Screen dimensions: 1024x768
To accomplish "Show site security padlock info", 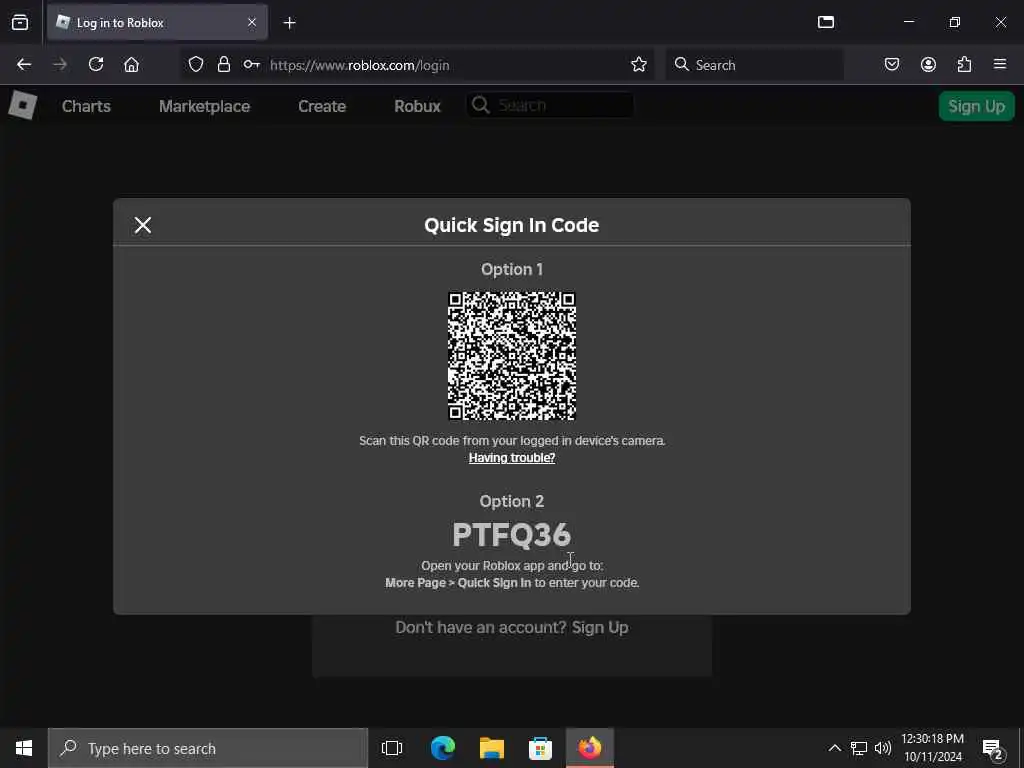I will pyautogui.click(x=224, y=65).
